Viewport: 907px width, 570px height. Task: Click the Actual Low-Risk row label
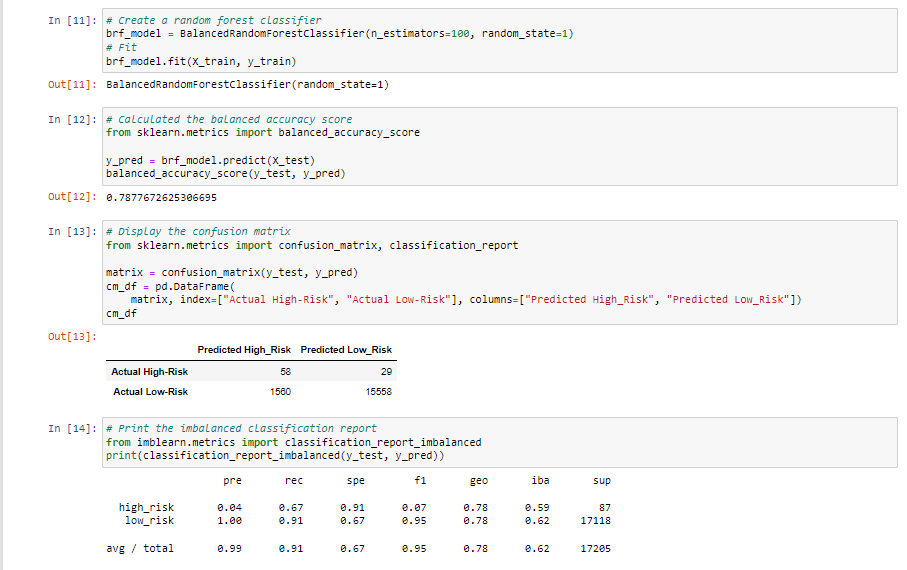pyautogui.click(x=150, y=392)
